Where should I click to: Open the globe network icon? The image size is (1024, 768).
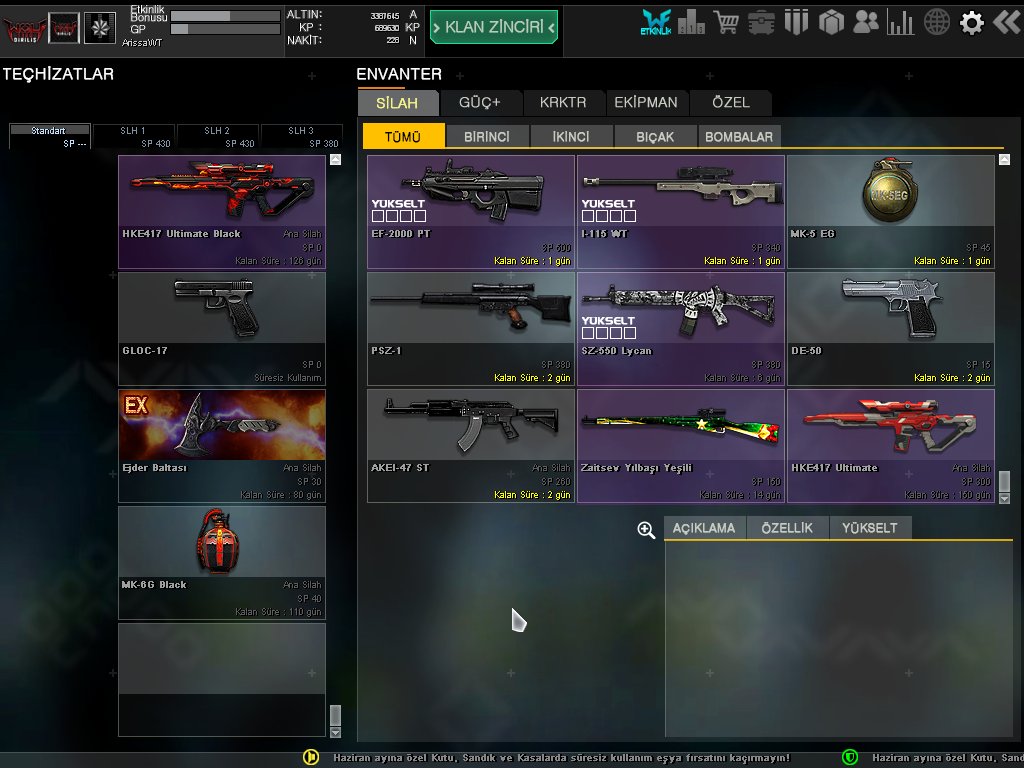pos(936,22)
